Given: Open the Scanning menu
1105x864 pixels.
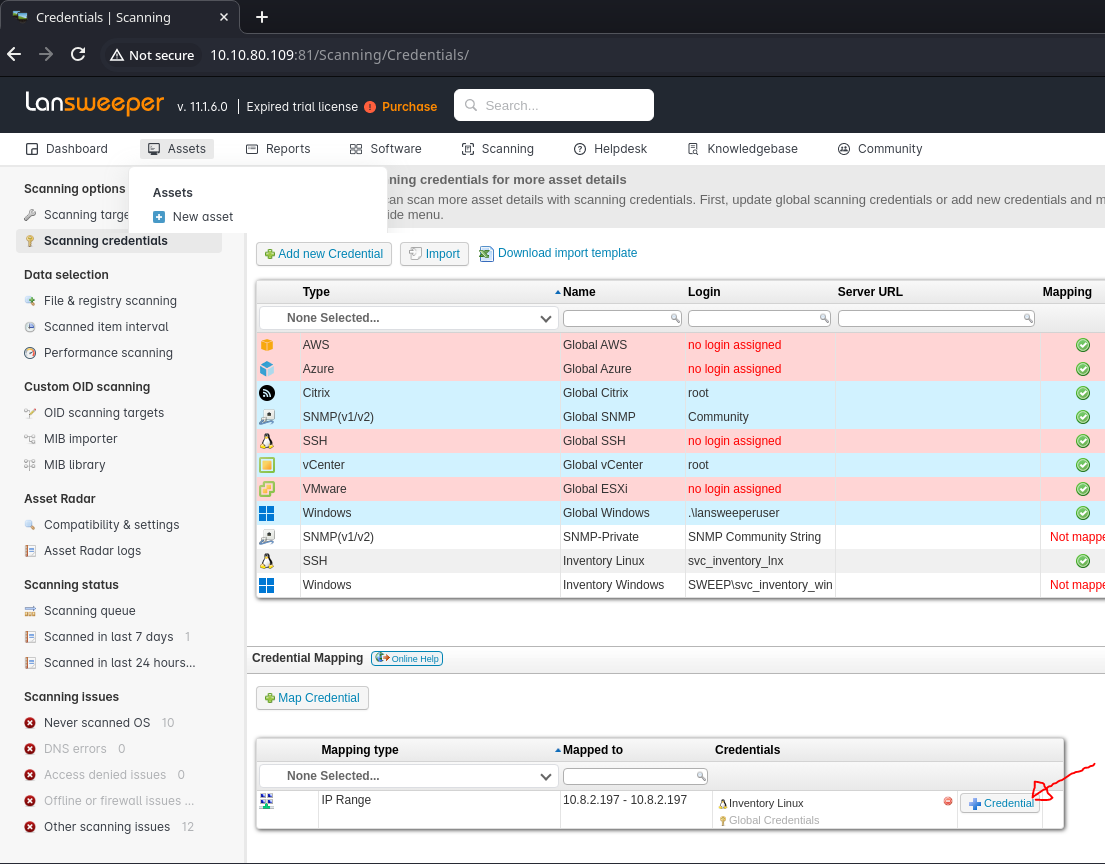Looking at the screenshot, I should pos(498,149).
